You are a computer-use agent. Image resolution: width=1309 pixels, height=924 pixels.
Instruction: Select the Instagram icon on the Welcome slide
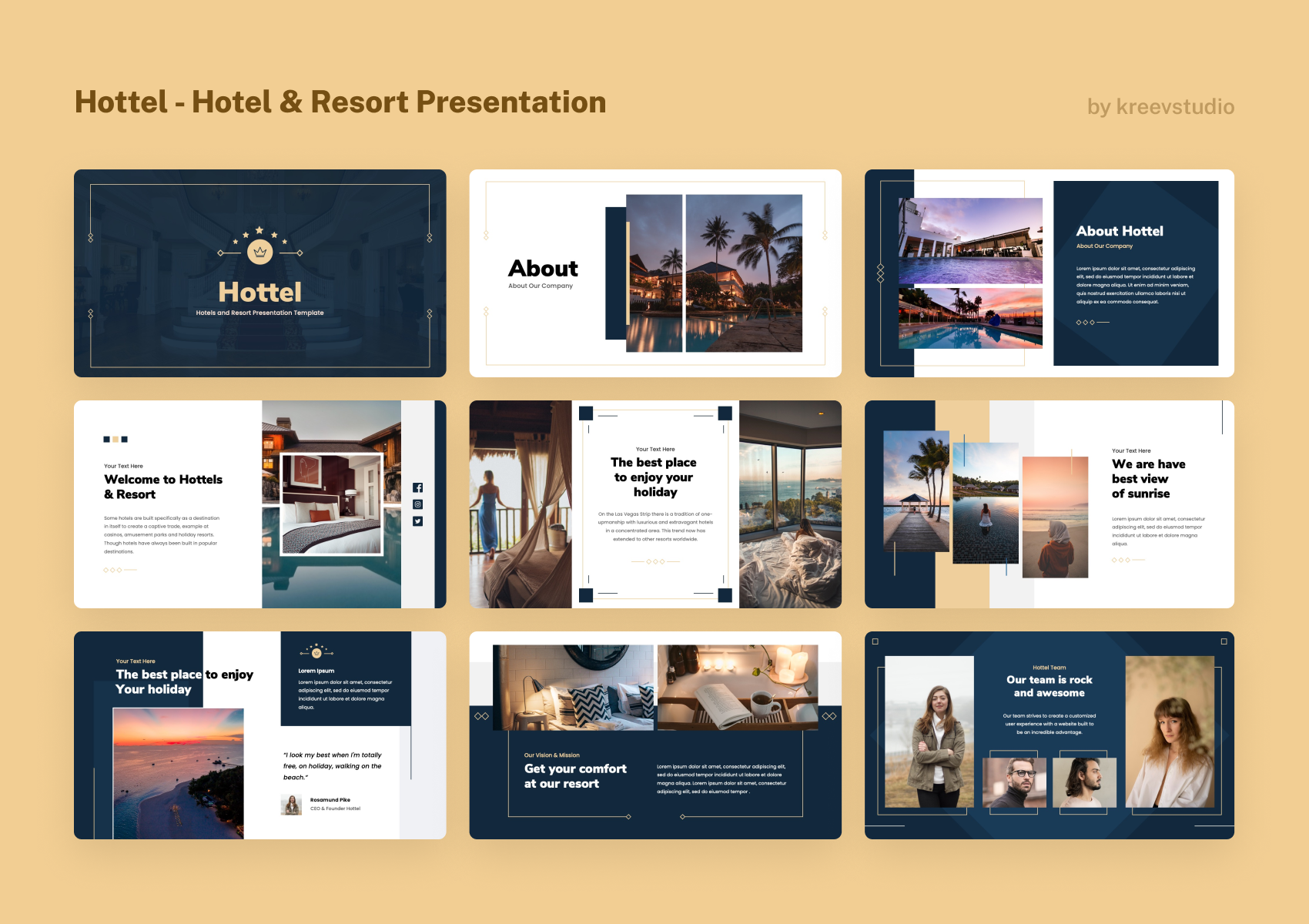[418, 504]
